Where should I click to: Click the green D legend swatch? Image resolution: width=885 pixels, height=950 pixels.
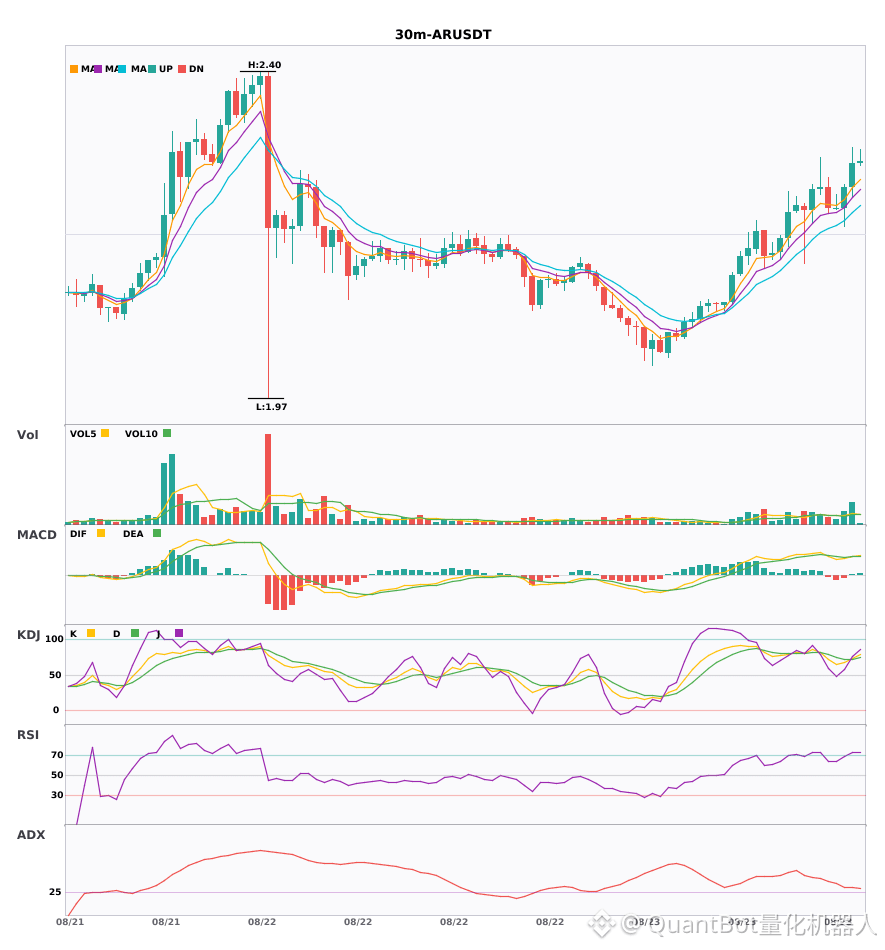tap(135, 633)
